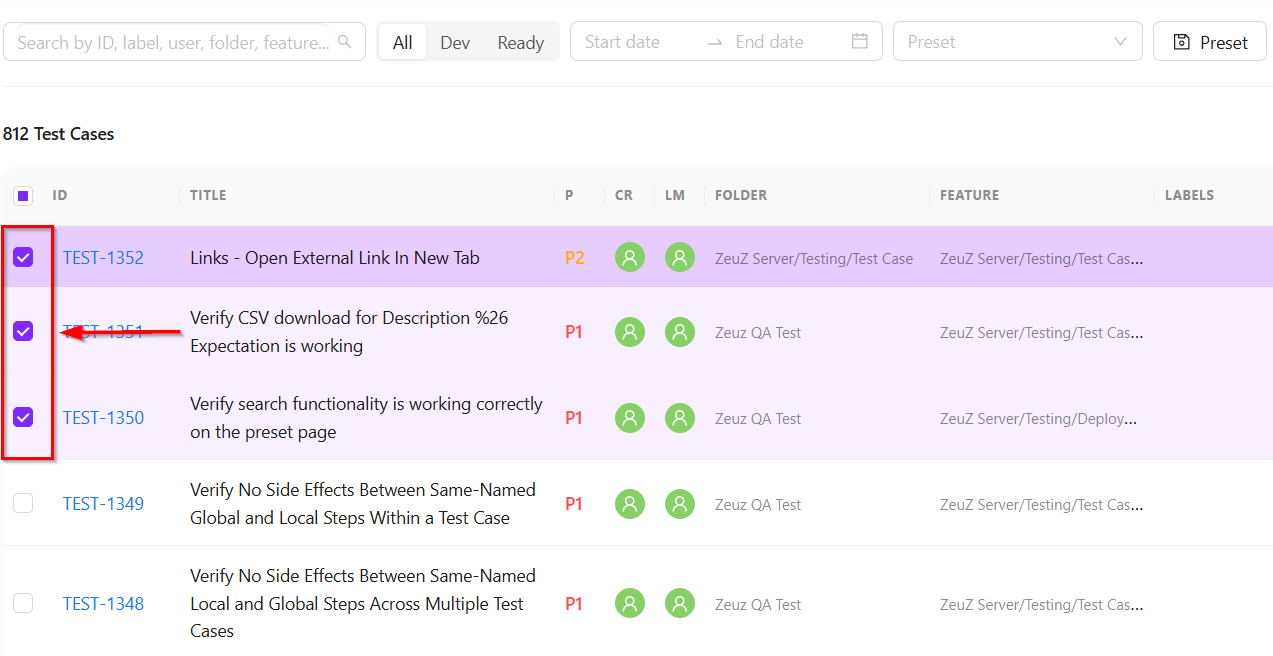Click the P1 priority of TEST-1348

573,604
